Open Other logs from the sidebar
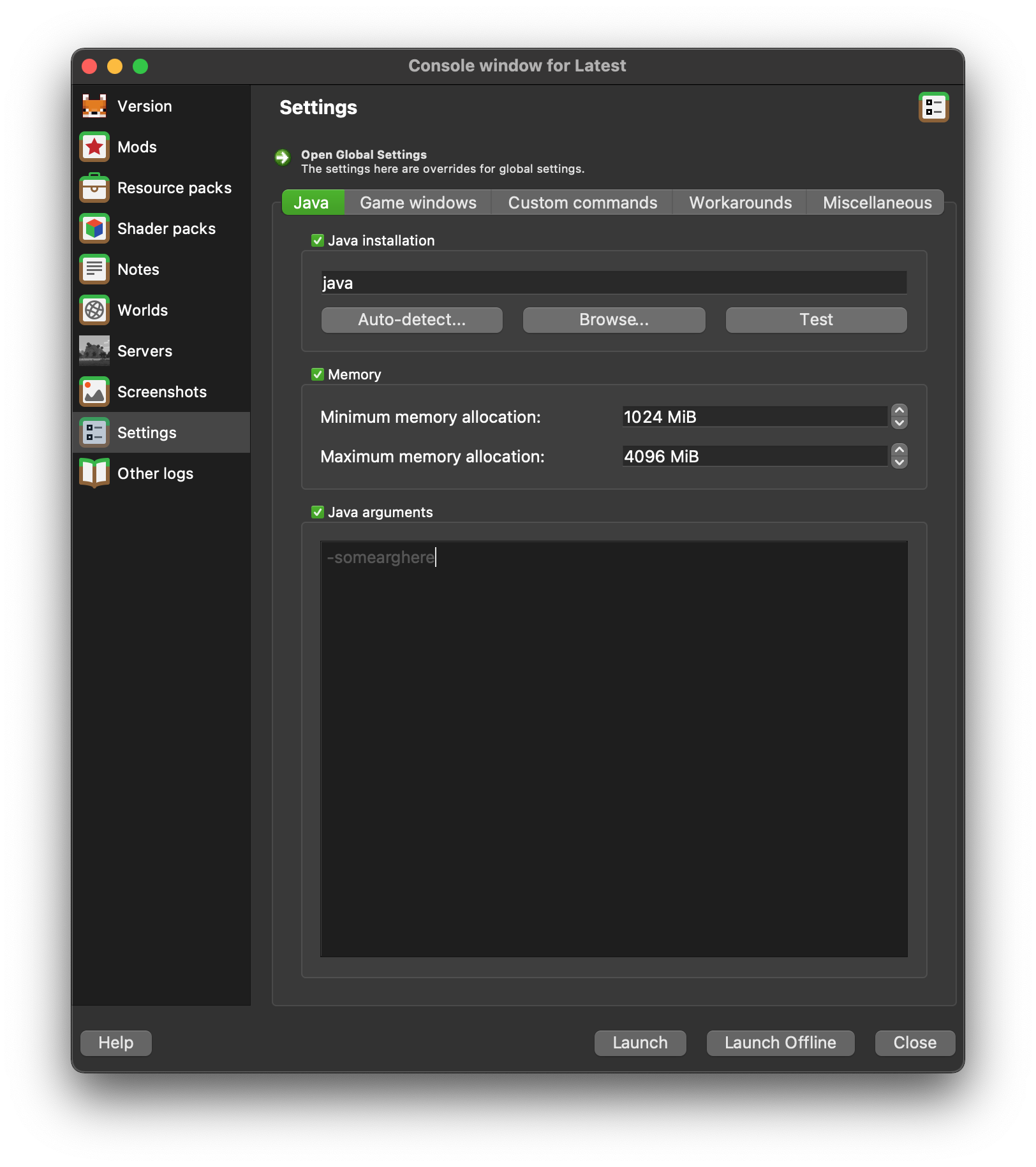 coord(94,473)
